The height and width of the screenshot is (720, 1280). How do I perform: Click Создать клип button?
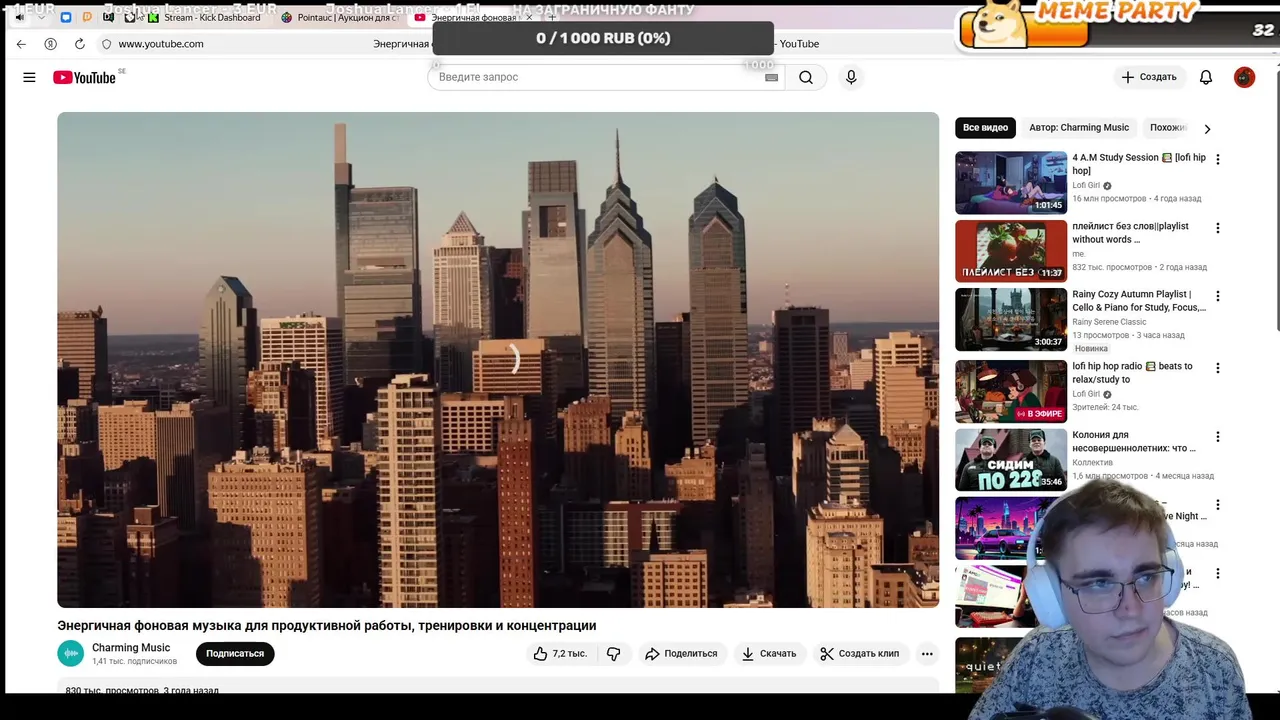[860, 653]
